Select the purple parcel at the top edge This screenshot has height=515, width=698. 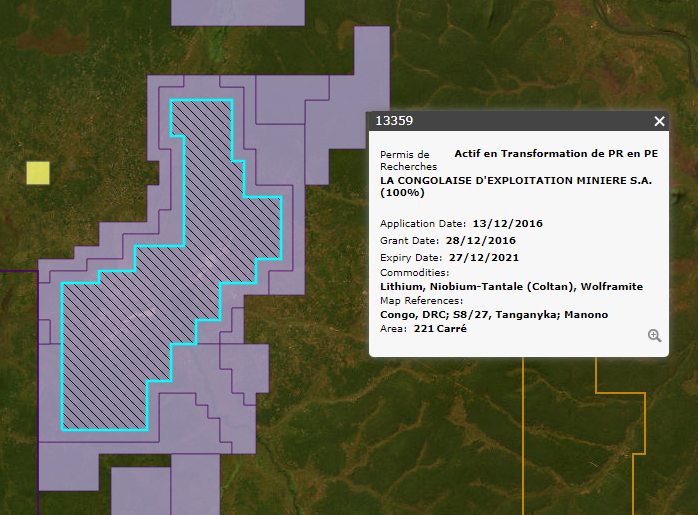pos(238,12)
